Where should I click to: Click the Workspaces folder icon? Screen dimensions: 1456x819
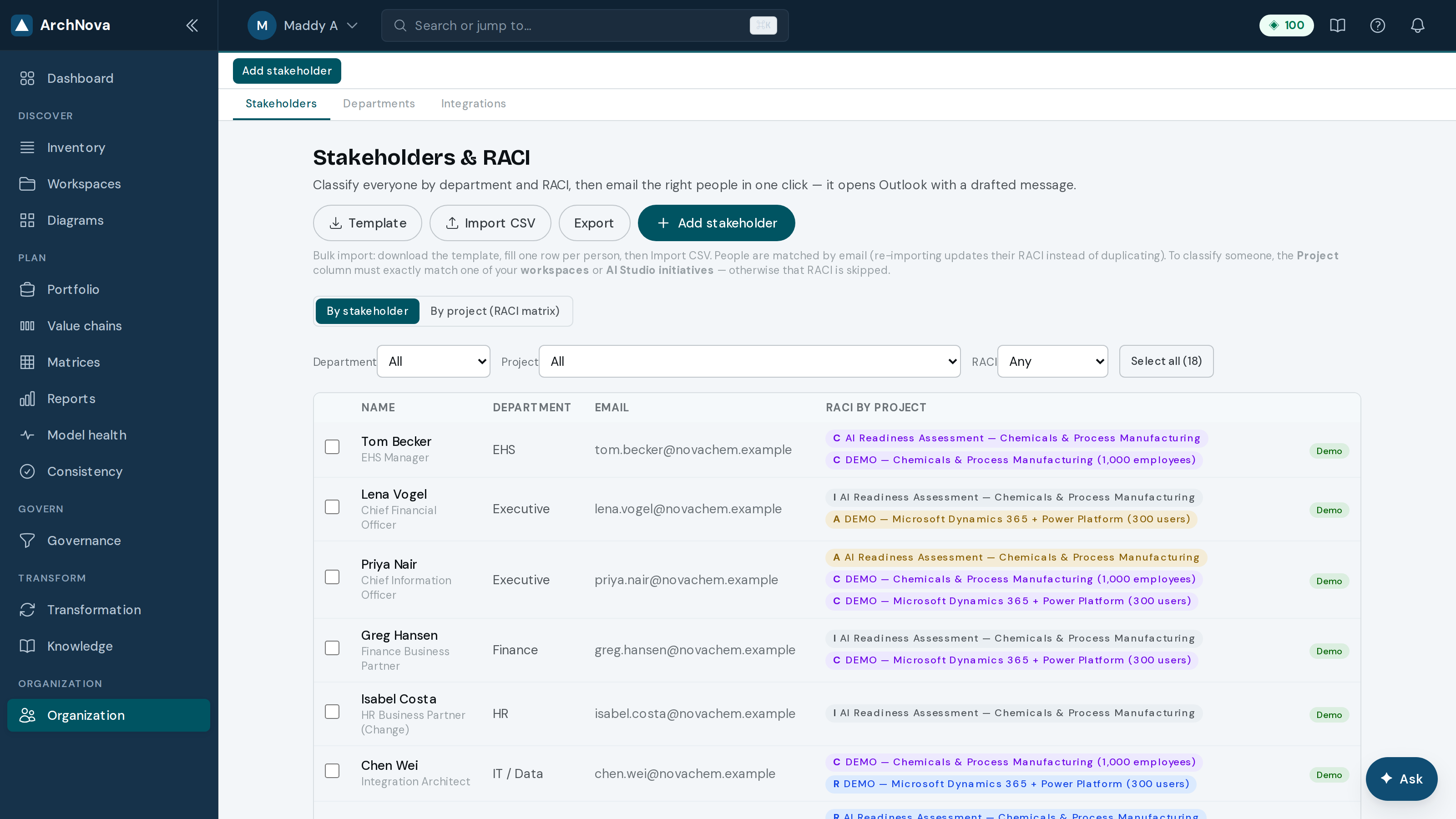click(x=27, y=184)
